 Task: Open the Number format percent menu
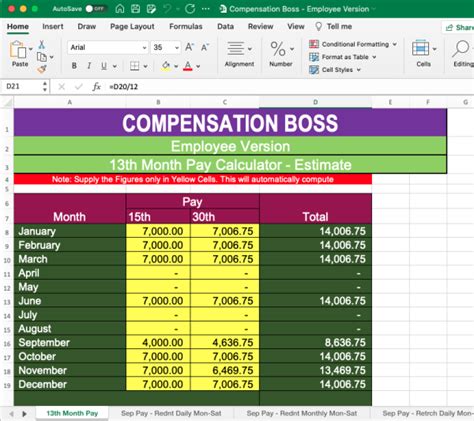click(281, 54)
